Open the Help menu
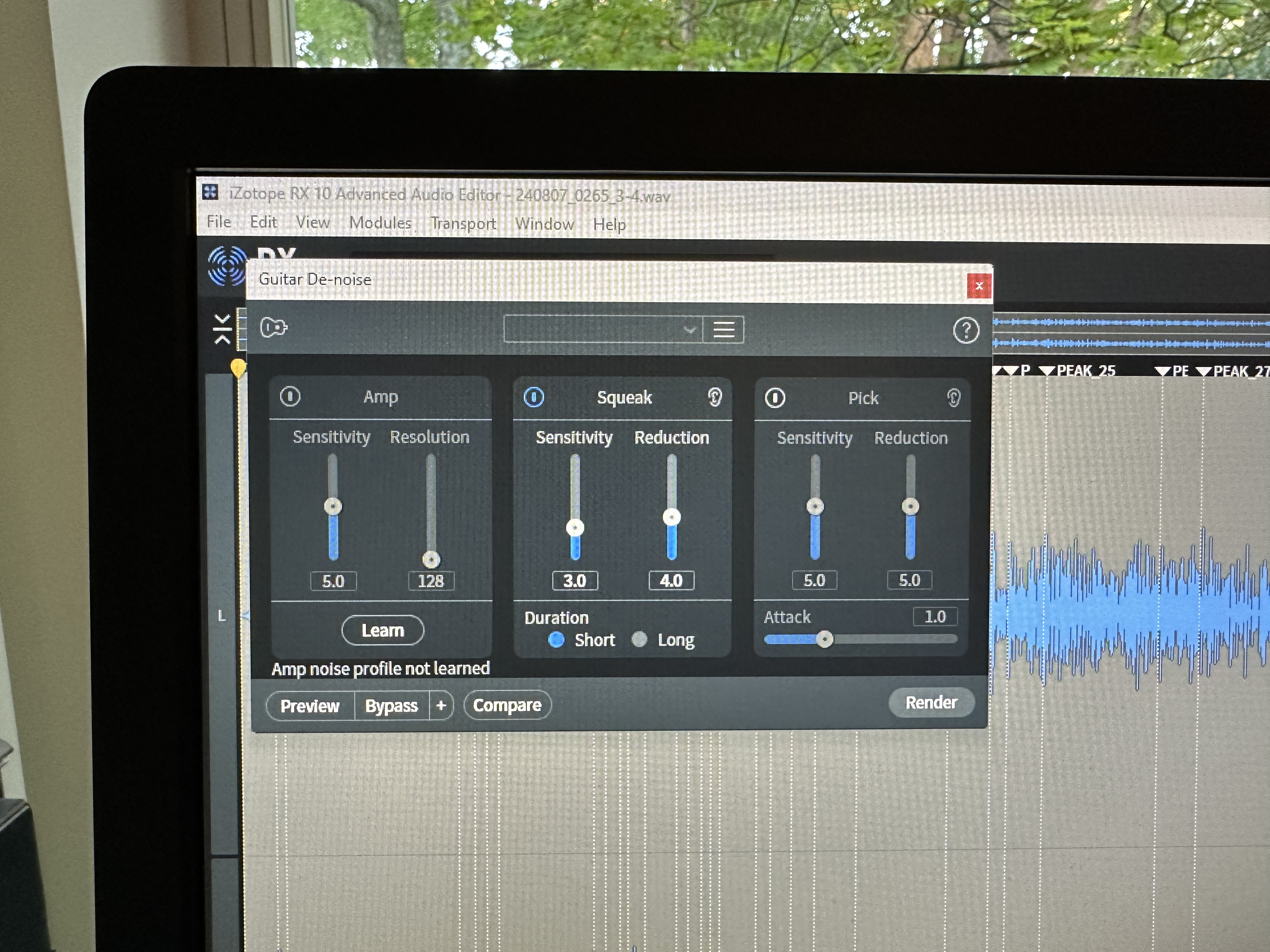Image resolution: width=1270 pixels, height=952 pixels. tap(609, 224)
